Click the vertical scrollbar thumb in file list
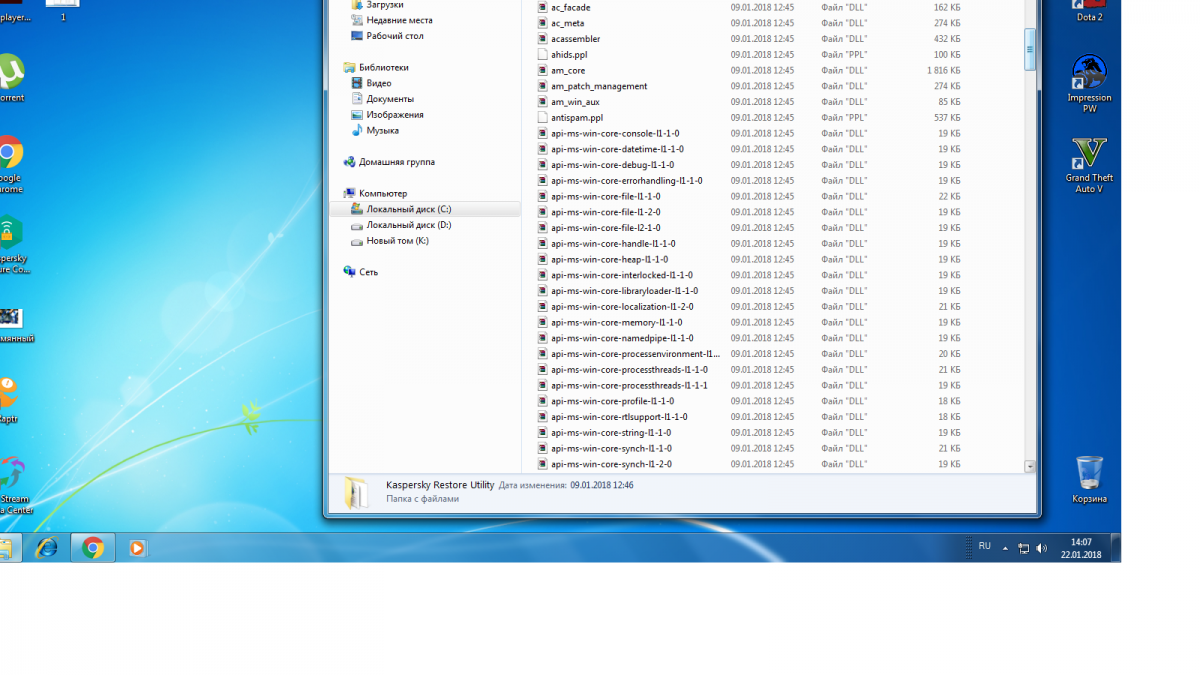 tap(1030, 50)
